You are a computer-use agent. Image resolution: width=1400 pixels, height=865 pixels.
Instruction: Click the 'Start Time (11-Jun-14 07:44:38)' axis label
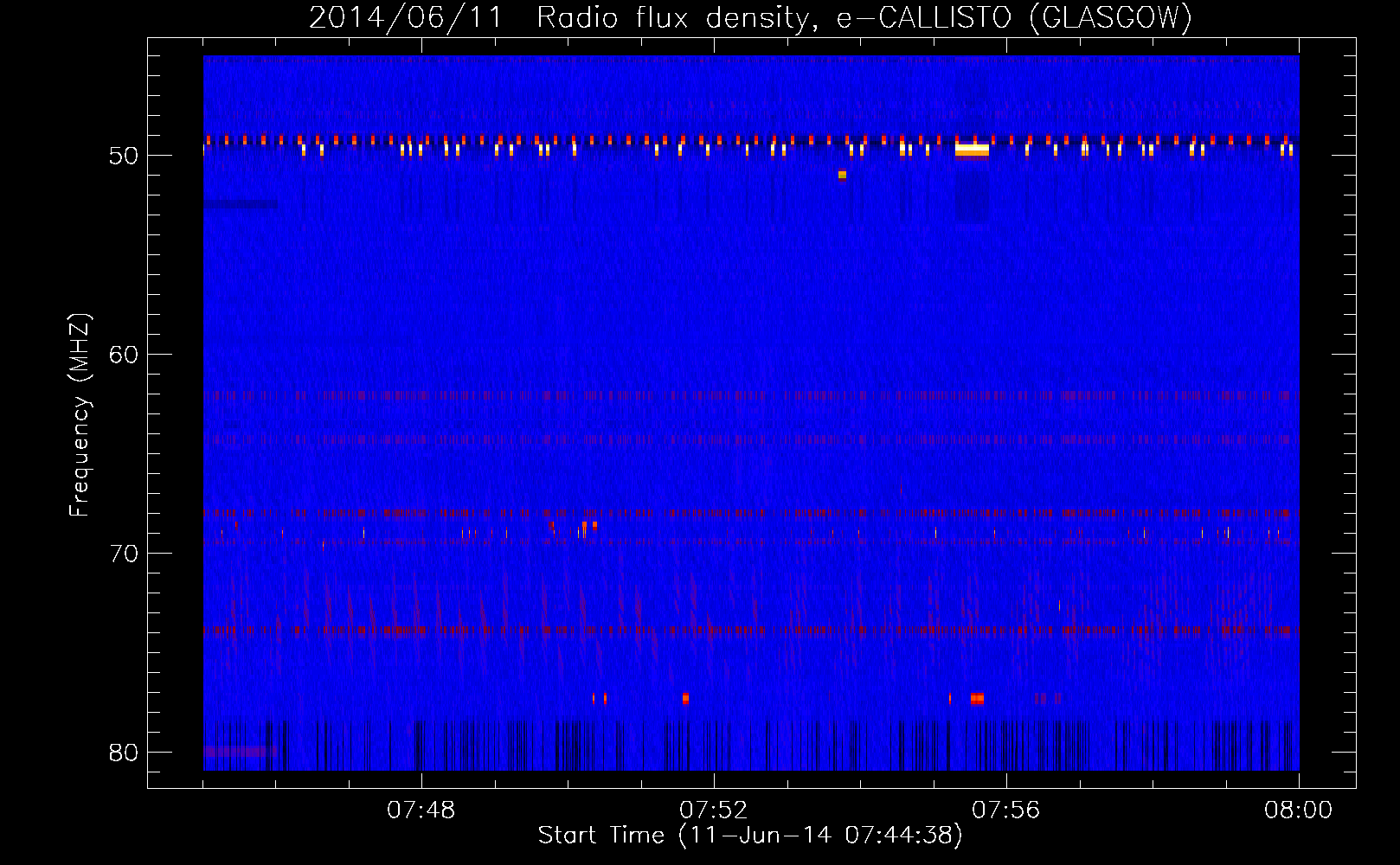750,836
